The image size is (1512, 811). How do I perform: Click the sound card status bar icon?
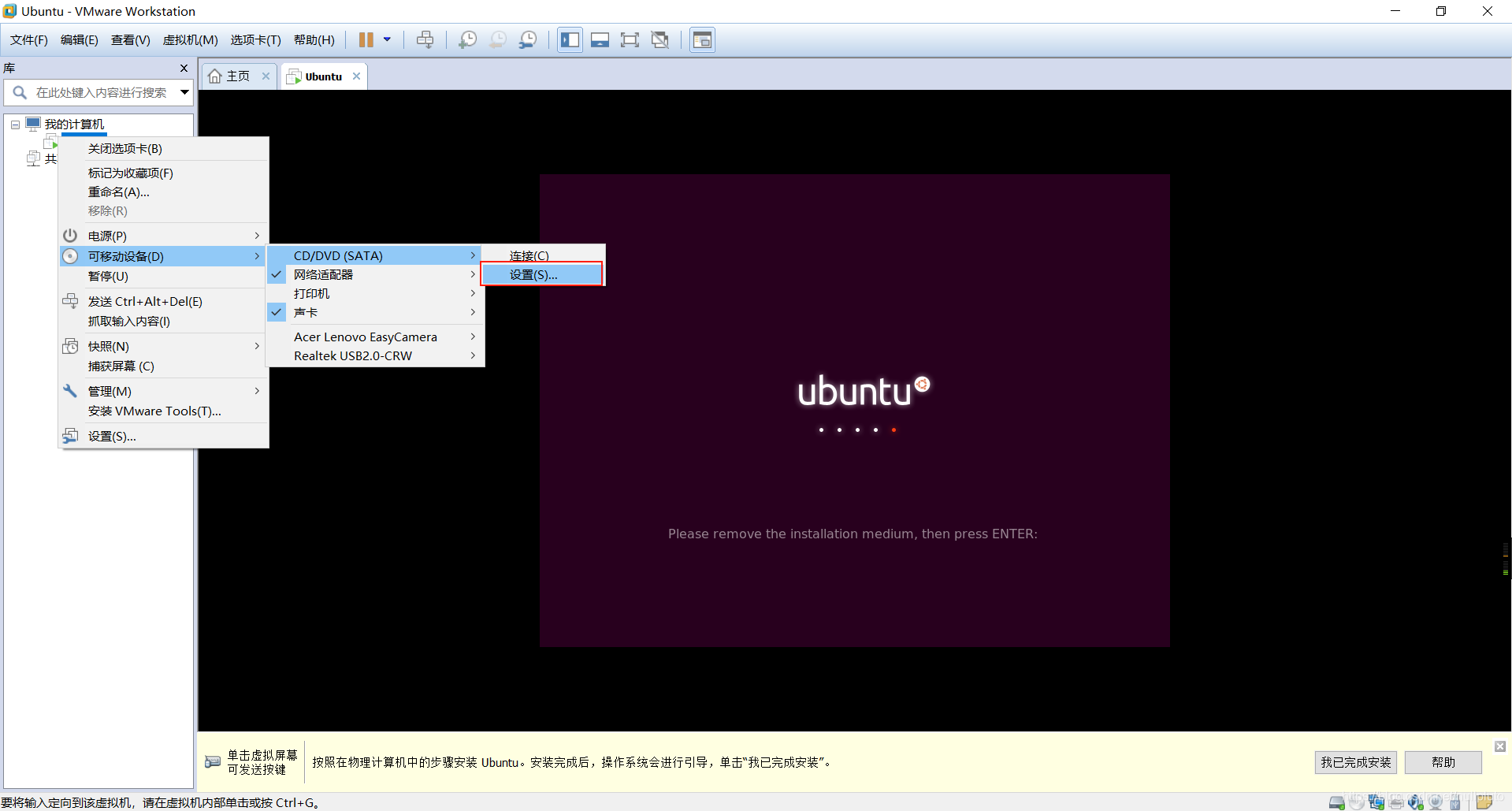(x=1416, y=802)
